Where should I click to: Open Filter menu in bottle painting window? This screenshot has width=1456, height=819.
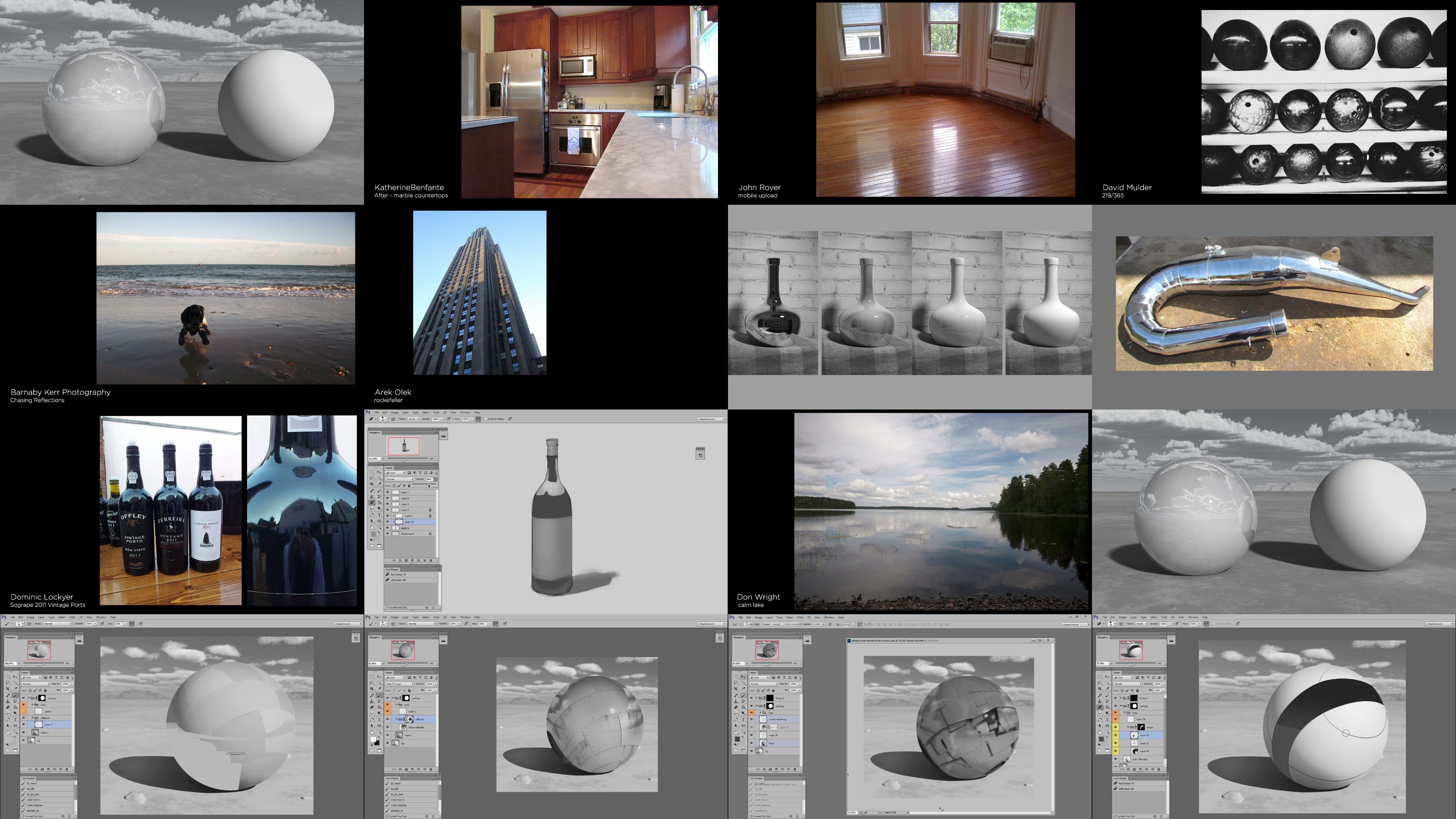click(437, 413)
